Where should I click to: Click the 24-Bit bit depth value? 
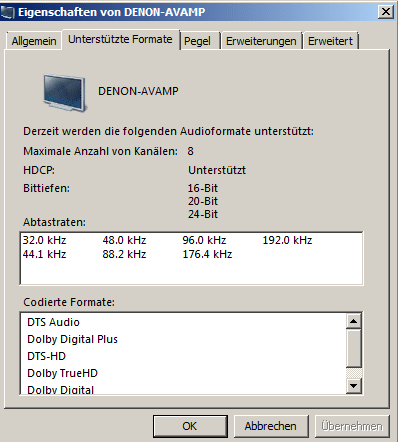click(203, 214)
